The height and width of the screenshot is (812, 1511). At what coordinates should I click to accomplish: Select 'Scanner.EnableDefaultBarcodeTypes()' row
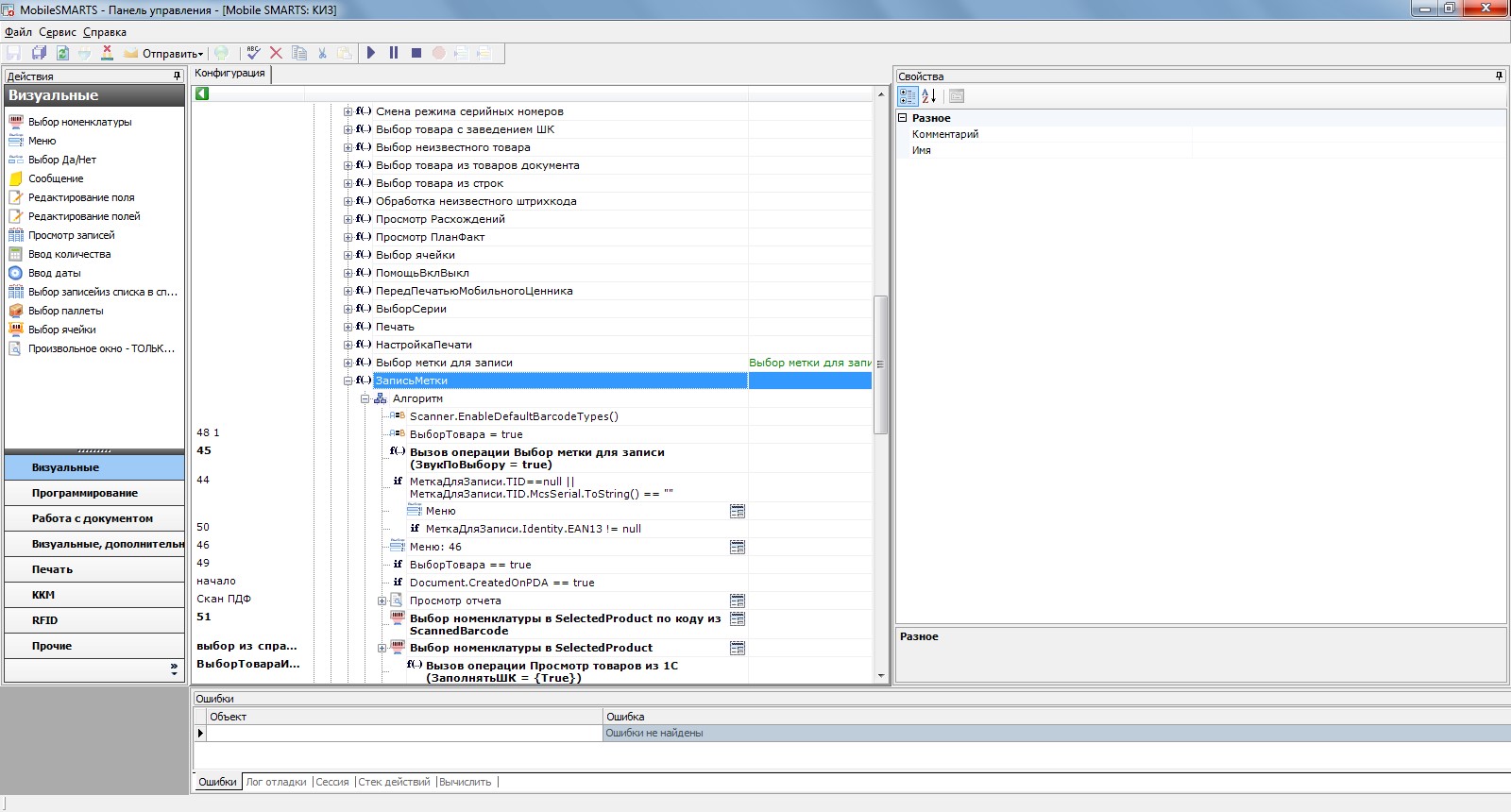514,416
